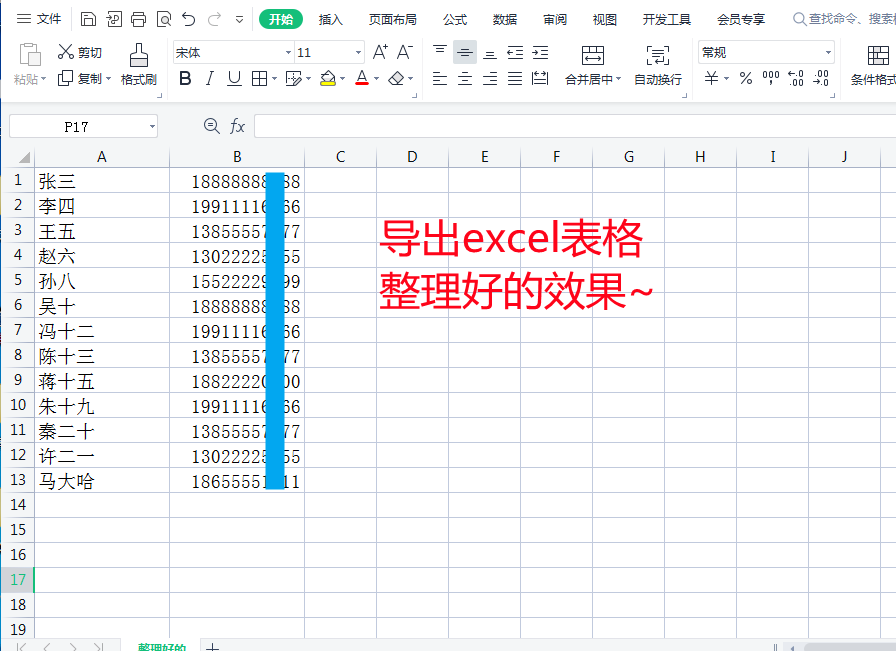
Task: Toggle bold formatting with the B icon
Action: [184, 78]
